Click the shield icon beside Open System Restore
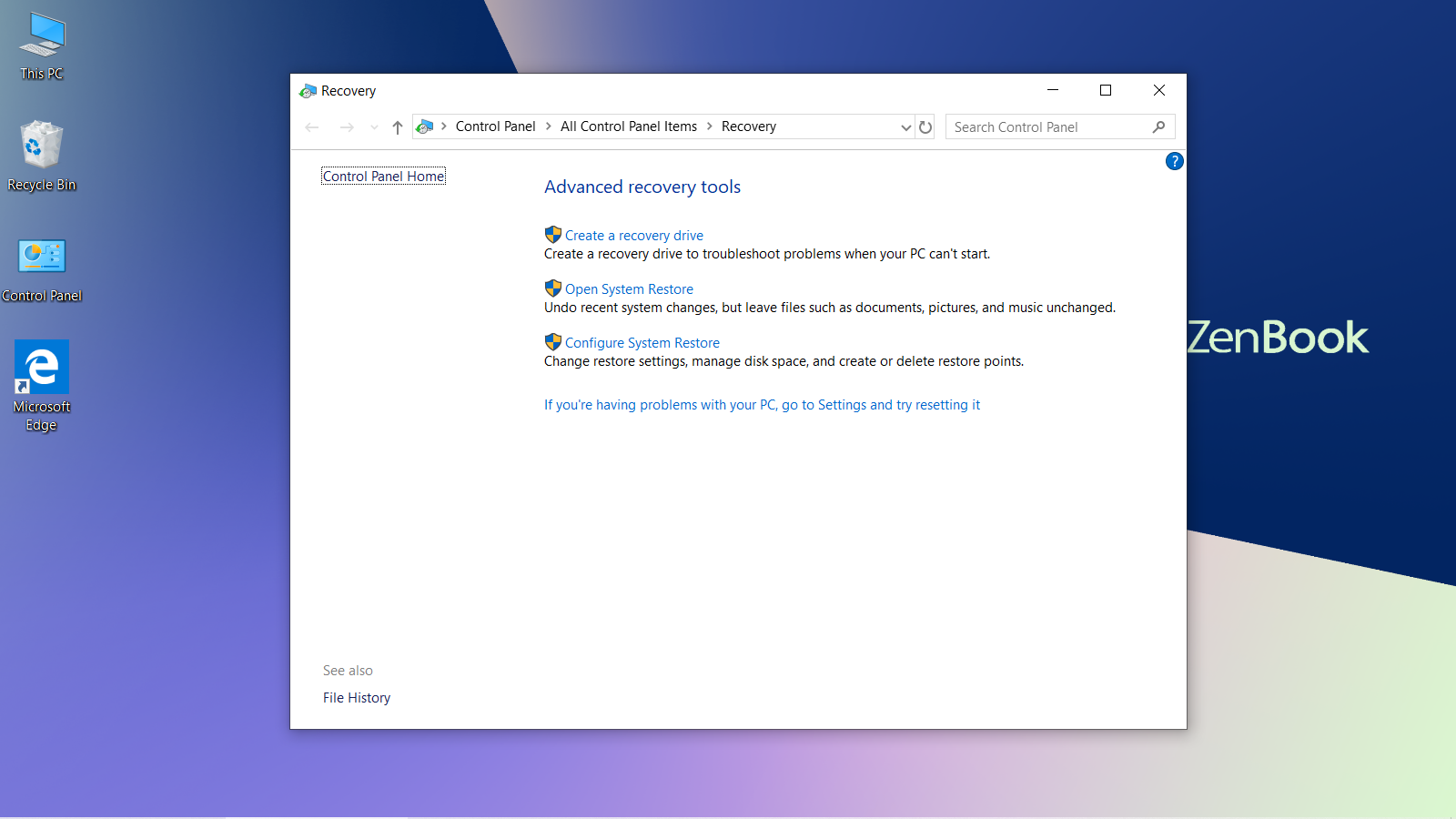 (553, 288)
